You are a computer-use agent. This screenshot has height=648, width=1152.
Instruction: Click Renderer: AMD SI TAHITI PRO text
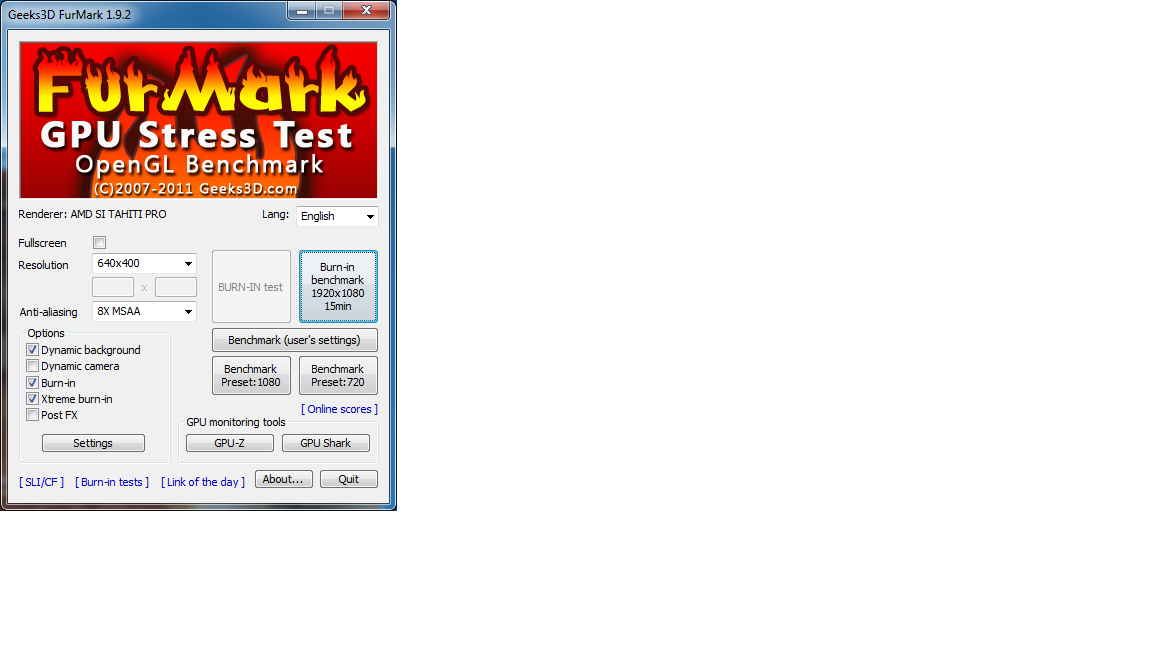pyautogui.click(x=93, y=215)
